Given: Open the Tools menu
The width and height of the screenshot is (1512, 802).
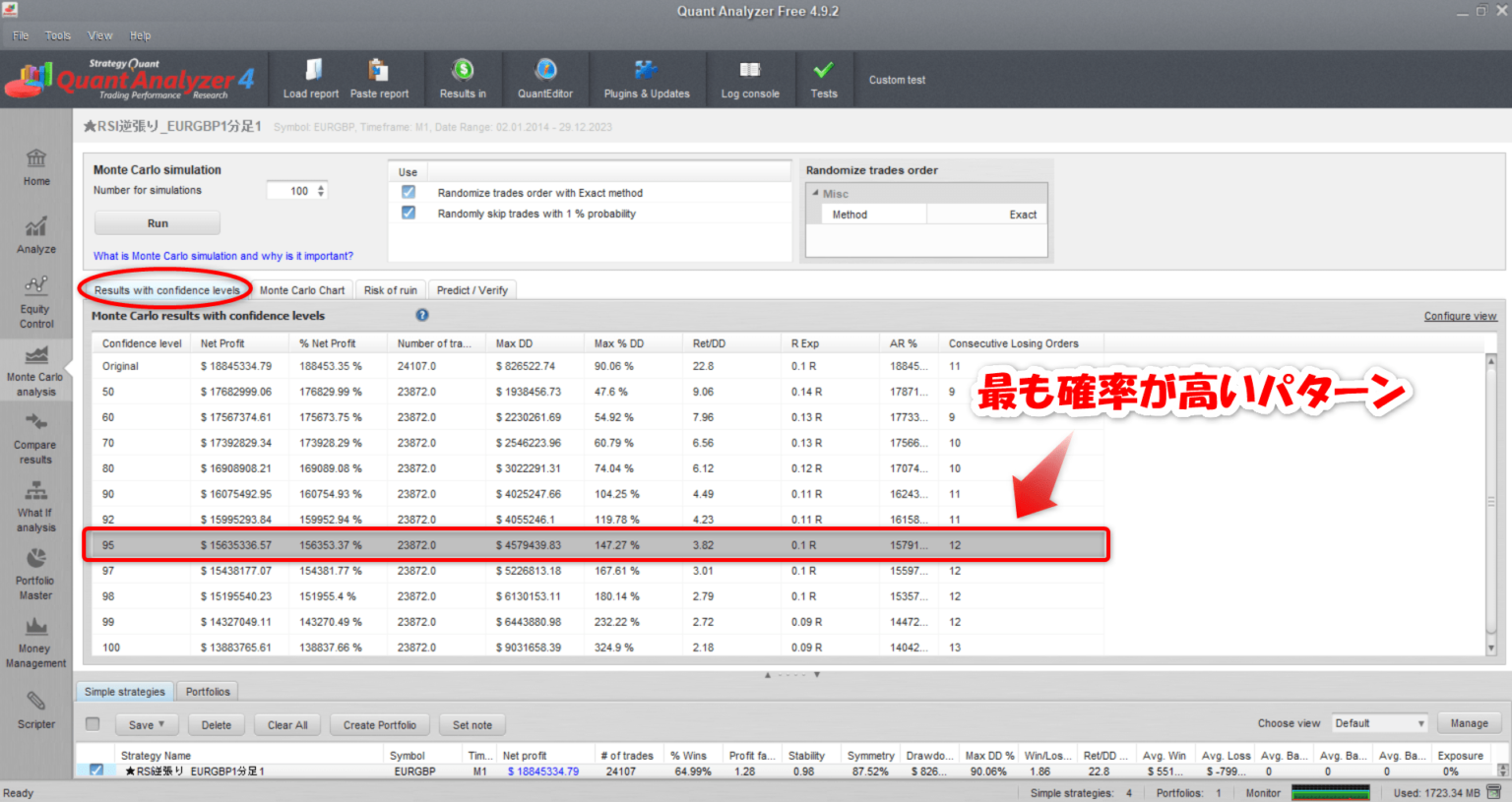Looking at the screenshot, I should 57,34.
